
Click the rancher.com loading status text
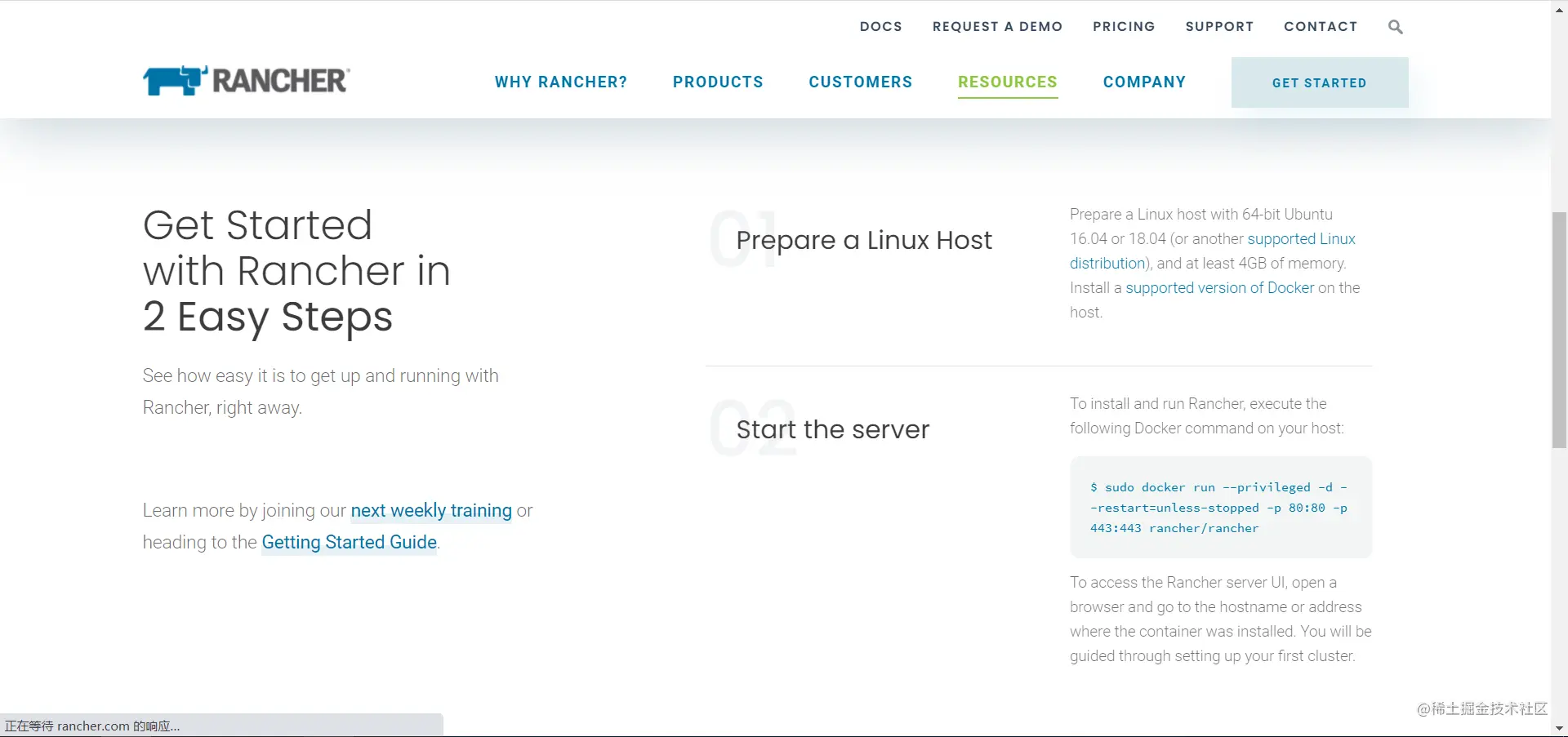click(92, 726)
